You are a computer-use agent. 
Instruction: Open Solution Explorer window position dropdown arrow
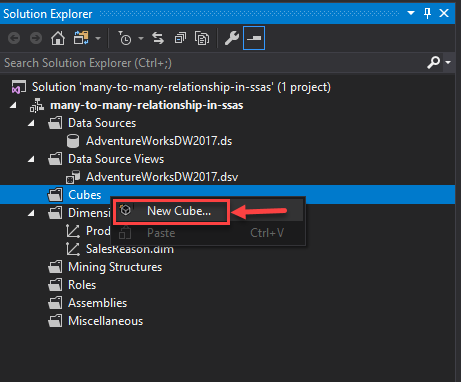tap(411, 13)
